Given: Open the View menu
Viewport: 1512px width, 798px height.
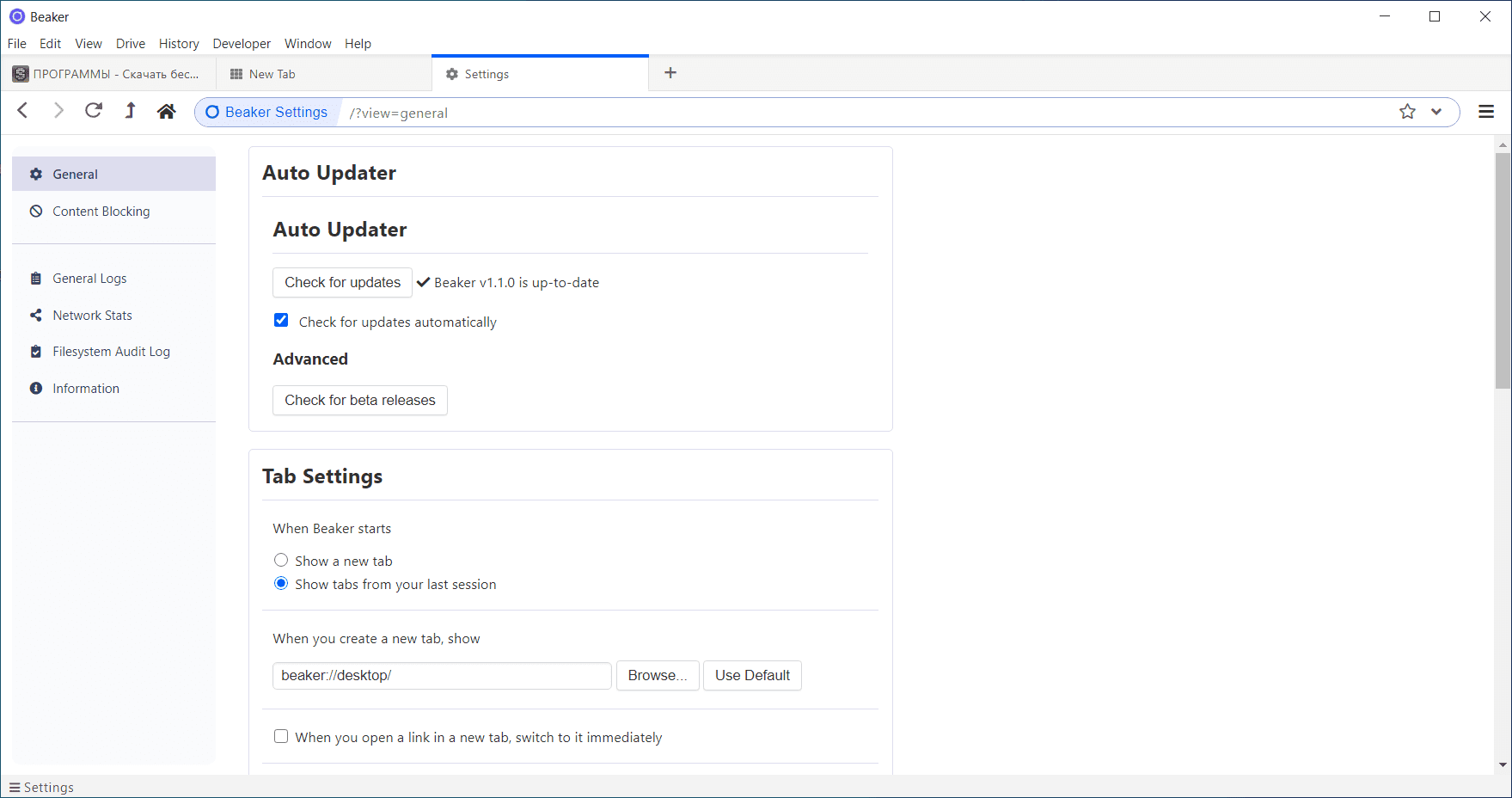Looking at the screenshot, I should click(89, 44).
